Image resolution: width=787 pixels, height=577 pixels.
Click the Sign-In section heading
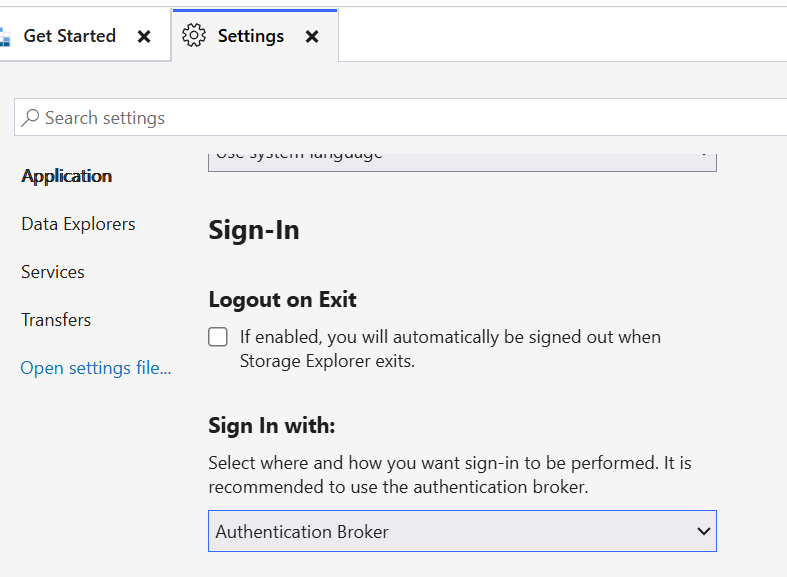click(254, 231)
